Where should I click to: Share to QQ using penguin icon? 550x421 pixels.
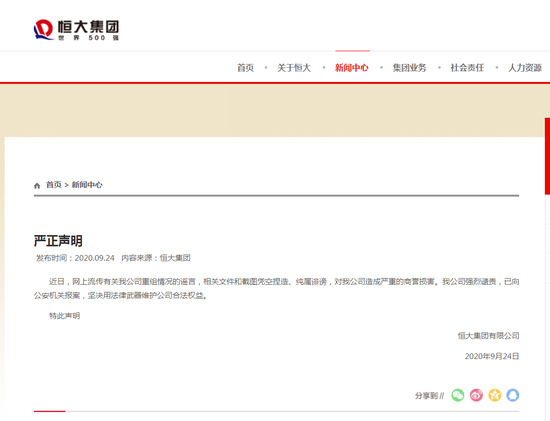[513, 395]
